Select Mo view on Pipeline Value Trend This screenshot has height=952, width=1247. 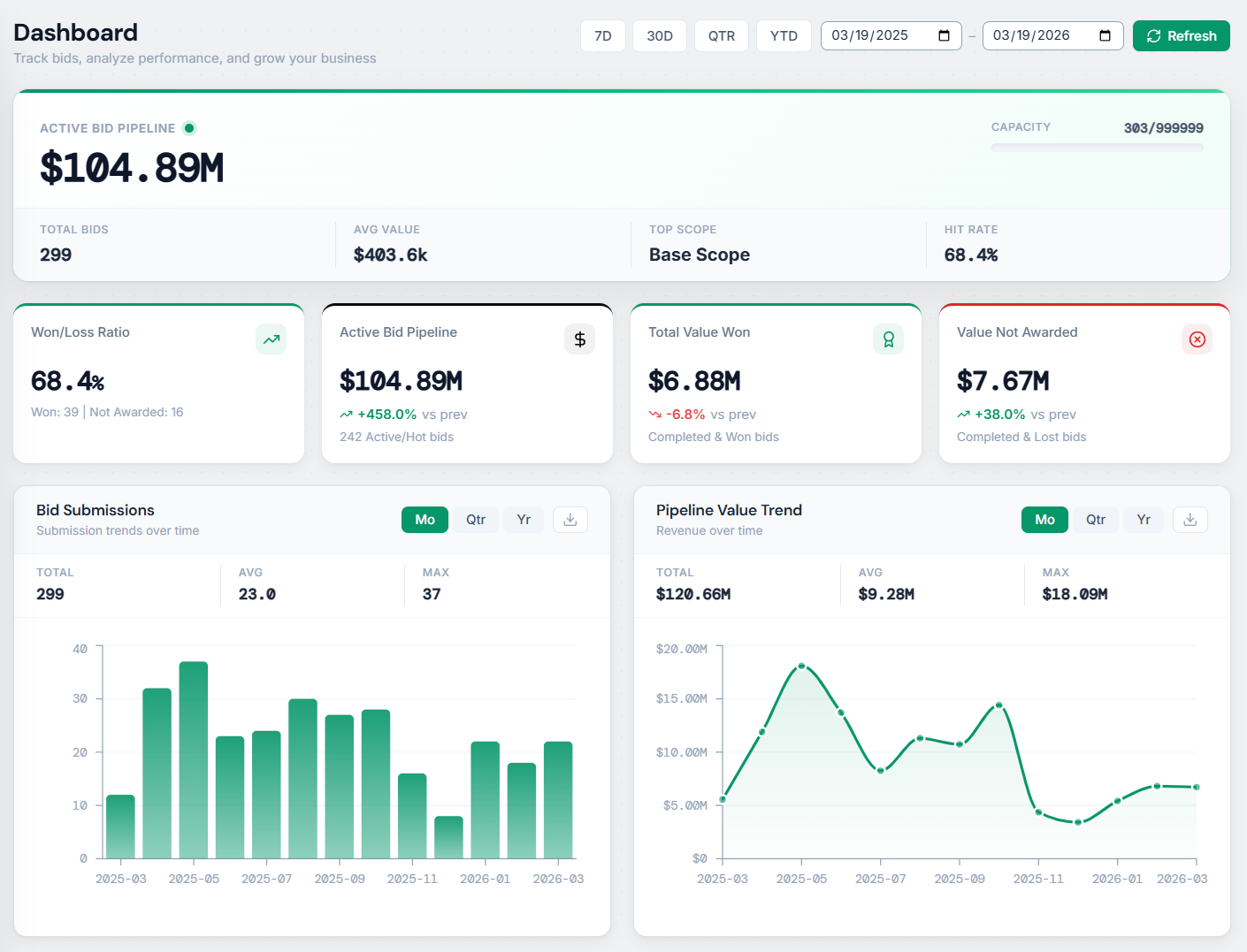pyautogui.click(x=1044, y=520)
